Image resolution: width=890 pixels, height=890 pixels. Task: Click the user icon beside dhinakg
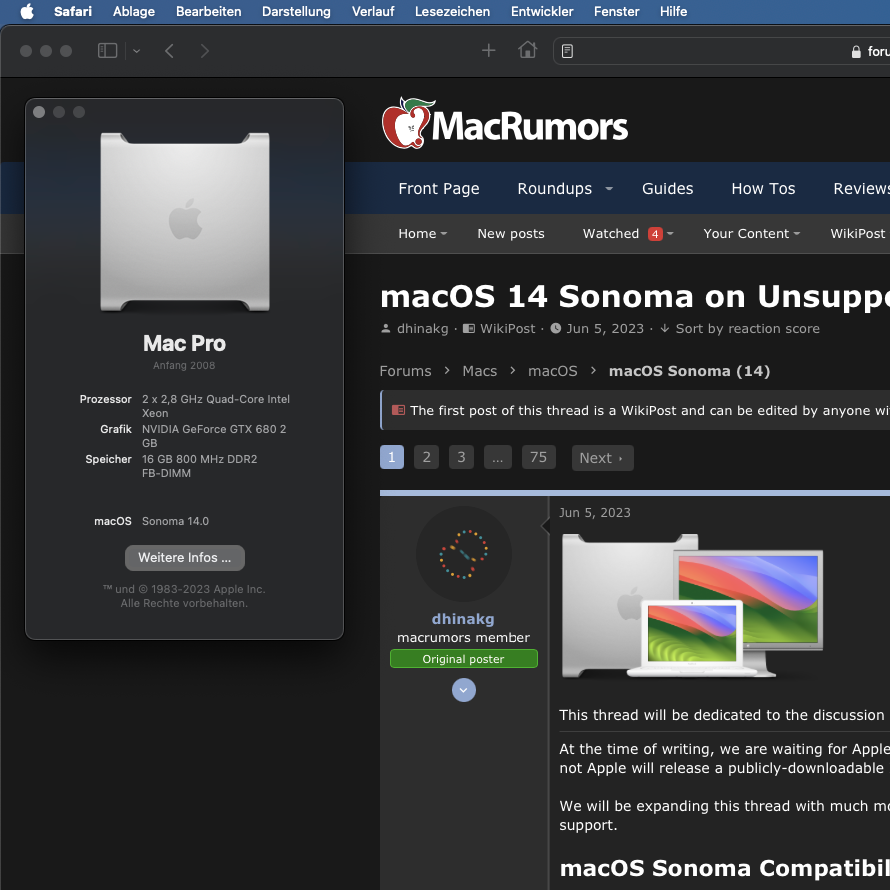coord(385,329)
